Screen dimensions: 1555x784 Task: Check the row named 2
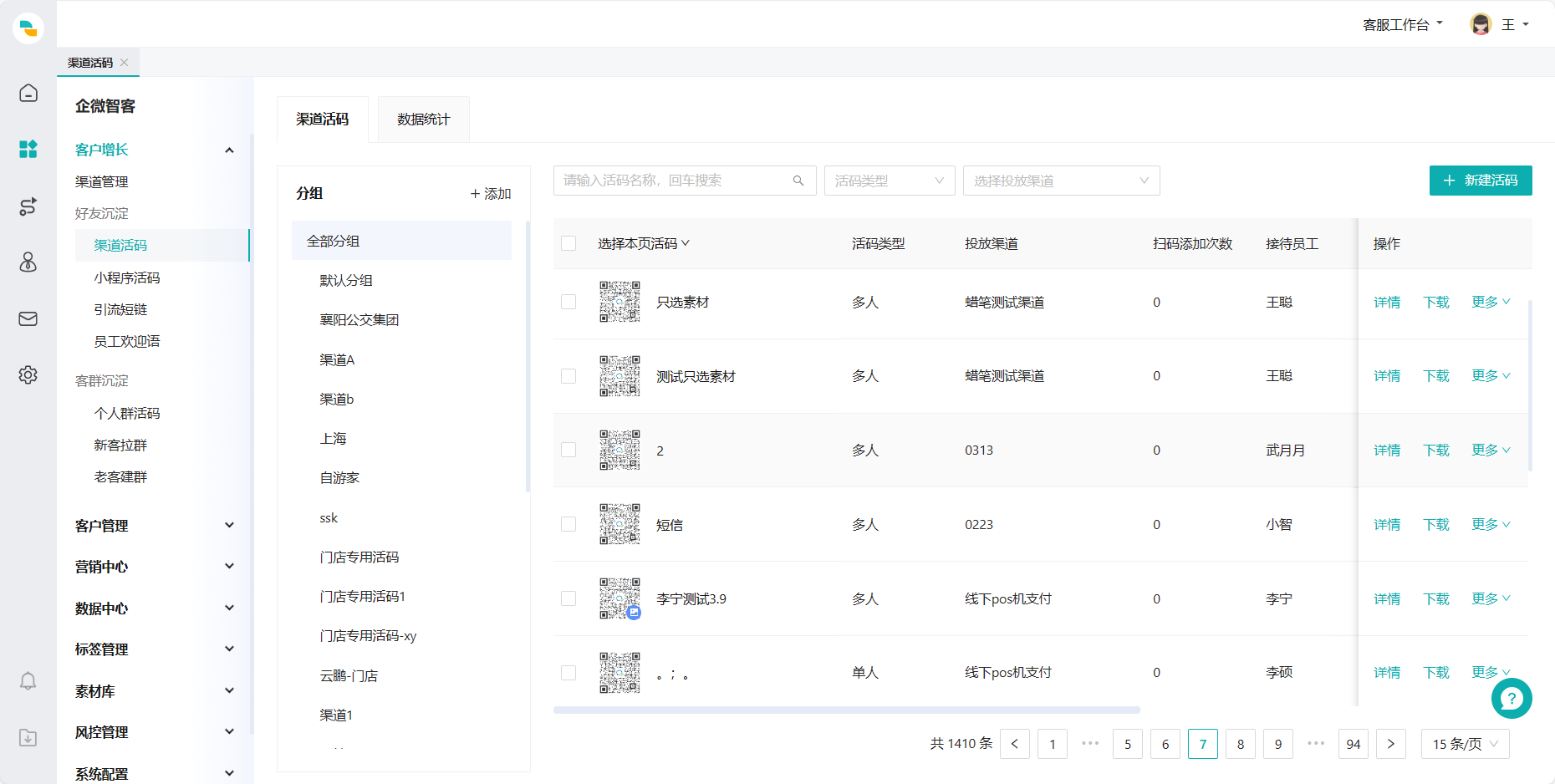pos(568,450)
